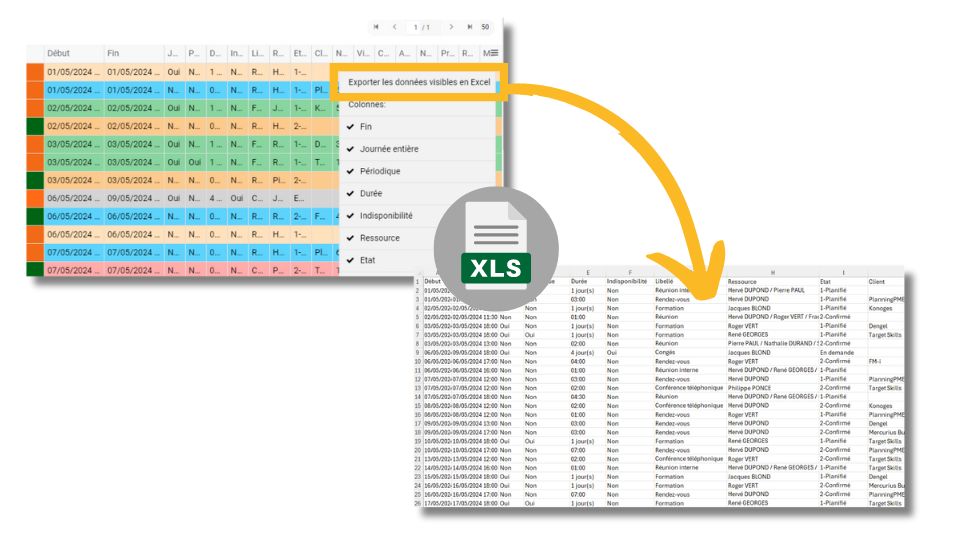This screenshot has height=540, width=960.
Task: Select Excel row 9 header
Action: pos(418,353)
